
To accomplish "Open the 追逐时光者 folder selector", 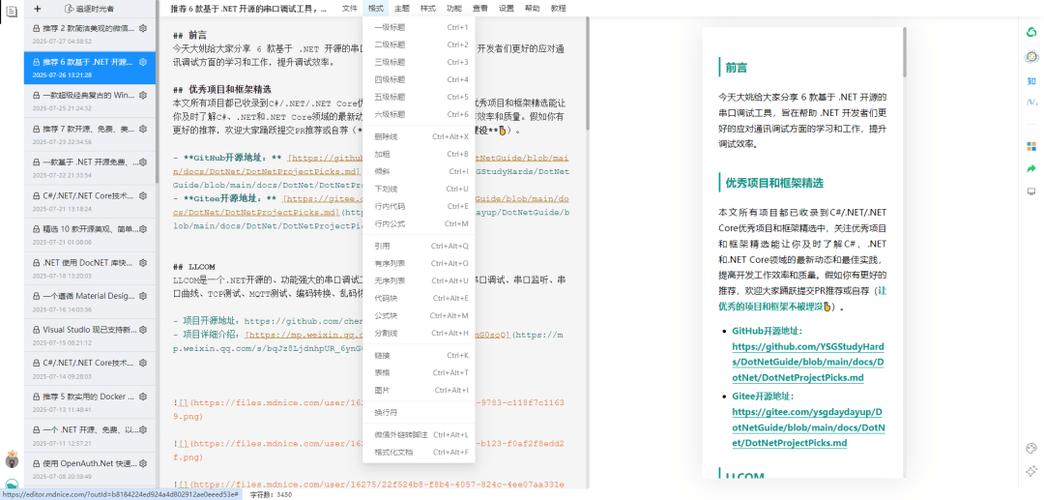I will point(89,9).
